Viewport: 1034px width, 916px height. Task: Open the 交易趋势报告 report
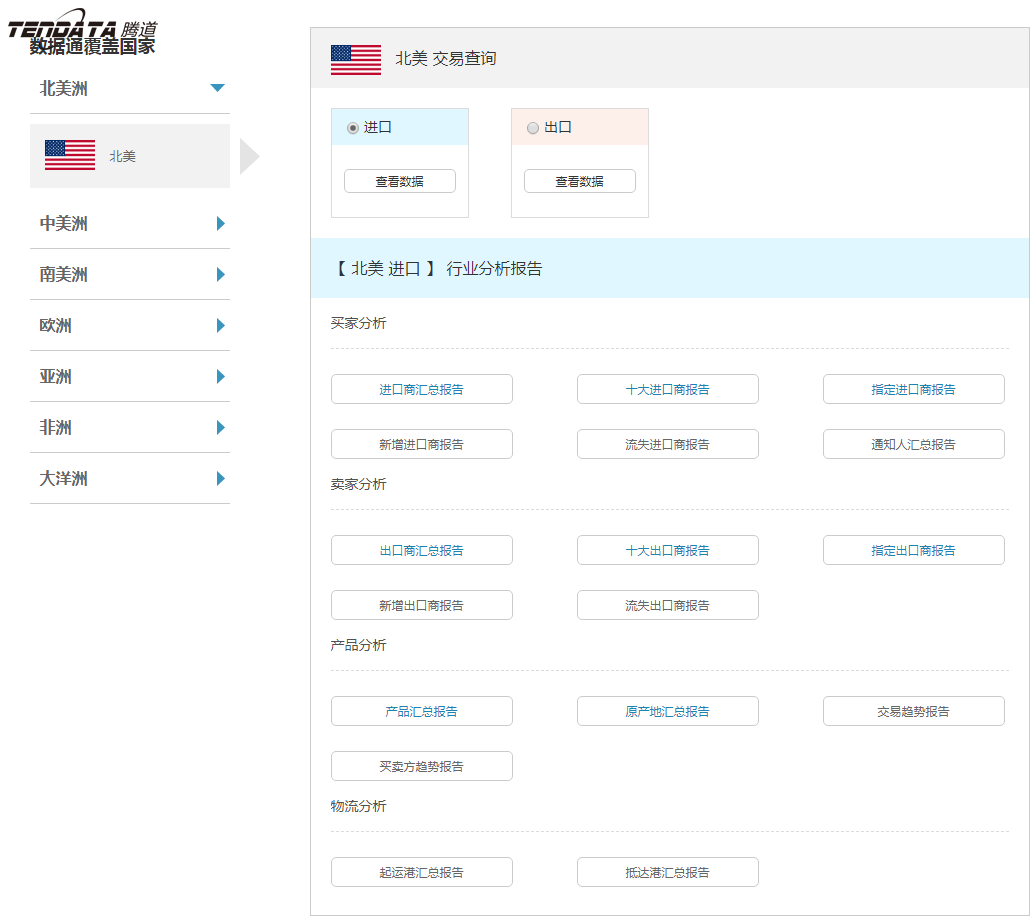click(x=913, y=711)
